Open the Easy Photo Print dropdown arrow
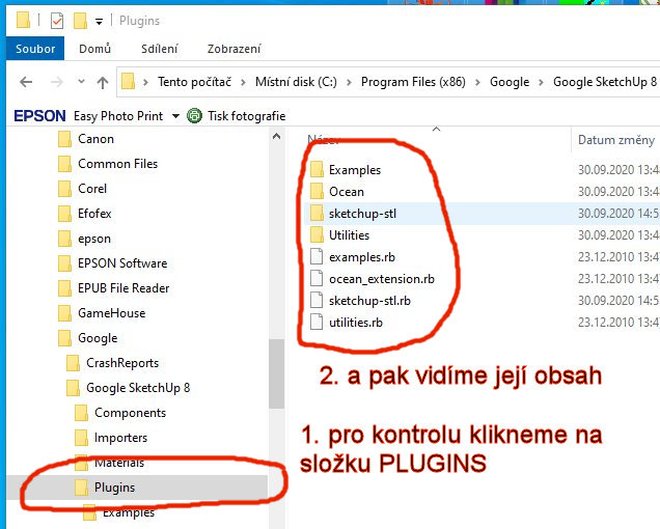660x529 pixels. [176, 116]
